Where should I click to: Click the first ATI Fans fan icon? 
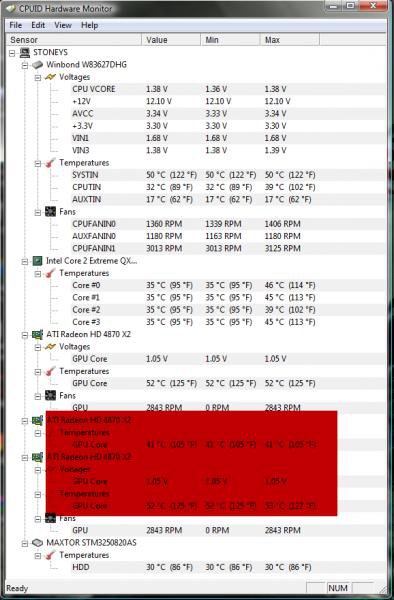(x=50, y=396)
